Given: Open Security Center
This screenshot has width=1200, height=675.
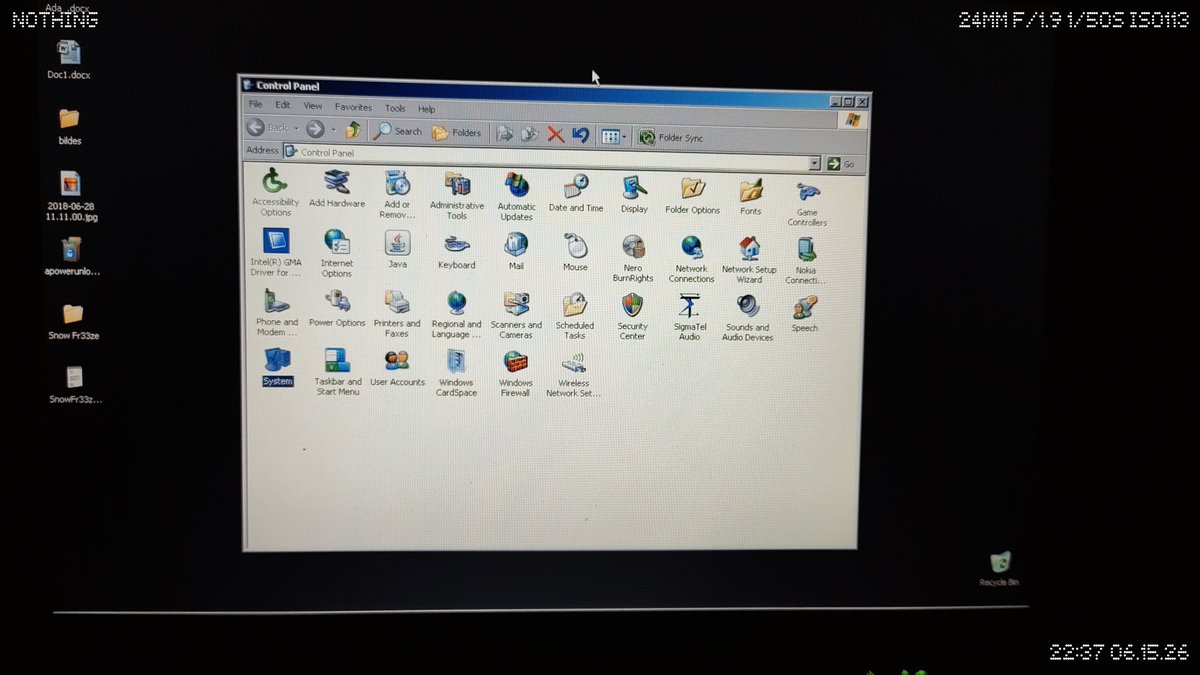Looking at the screenshot, I should click(x=632, y=317).
